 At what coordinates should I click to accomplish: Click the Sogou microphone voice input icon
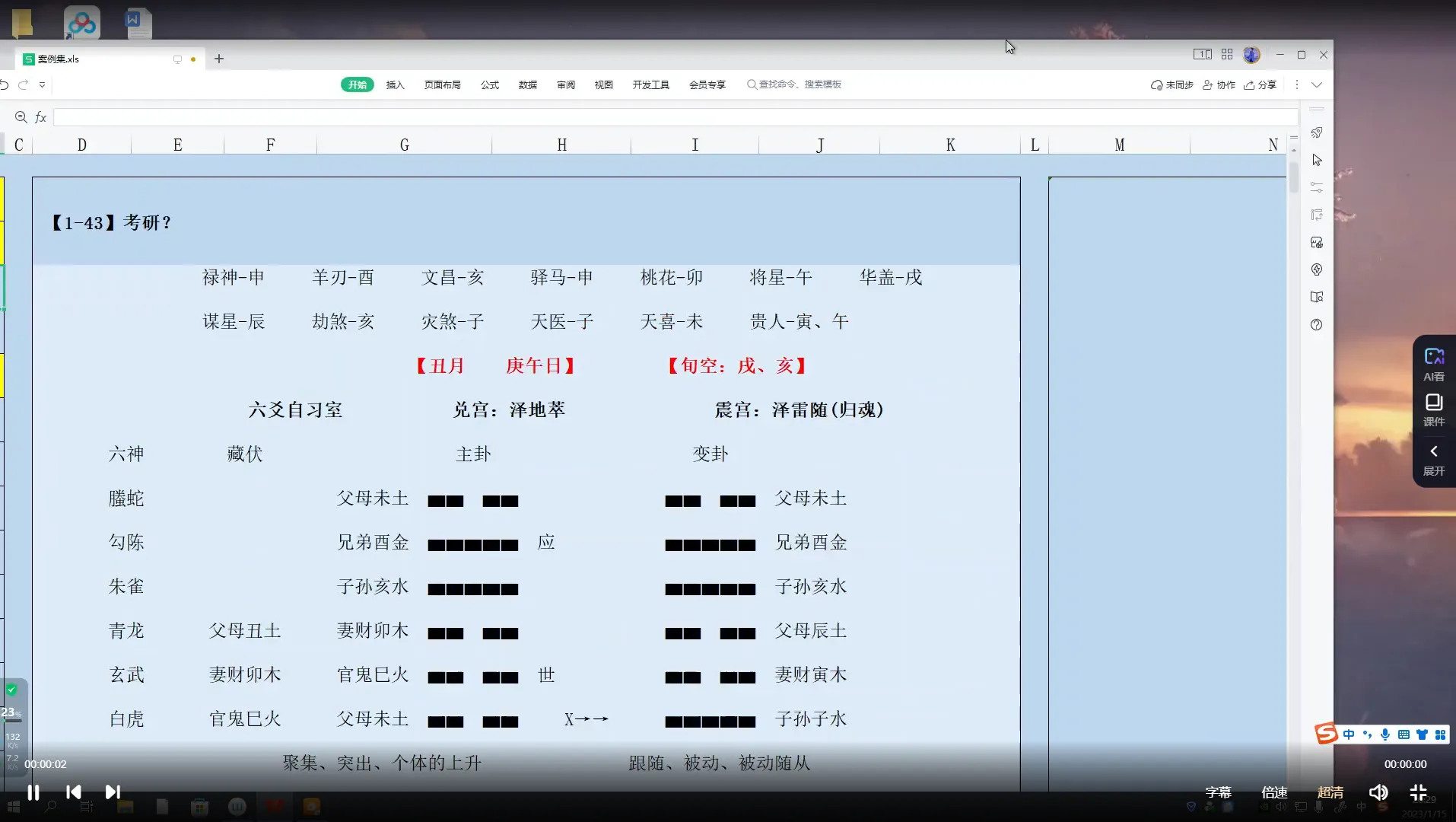point(1385,734)
